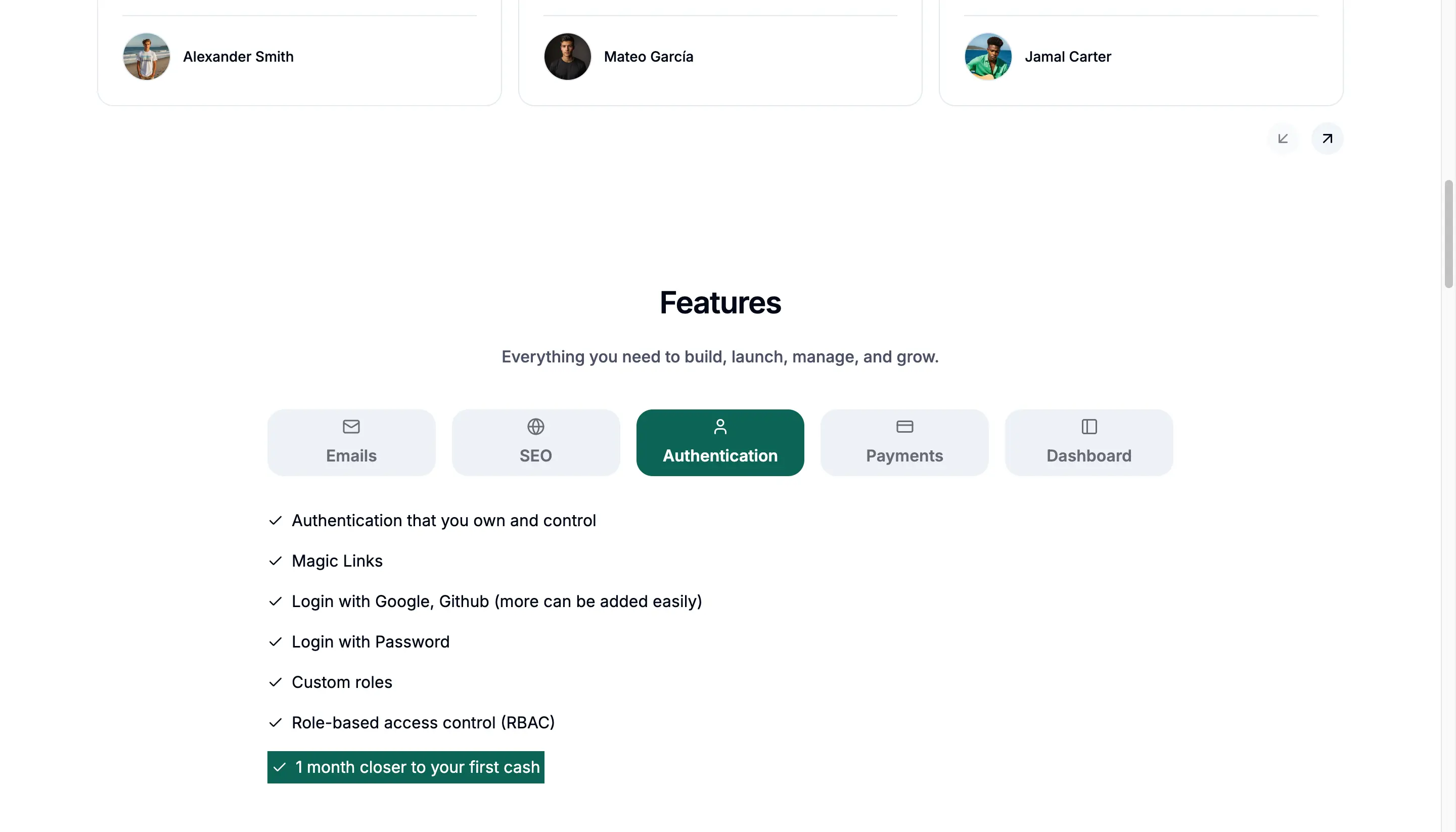Select the Authentication tab label
Image resolution: width=1456 pixels, height=832 pixels.
[x=720, y=455]
